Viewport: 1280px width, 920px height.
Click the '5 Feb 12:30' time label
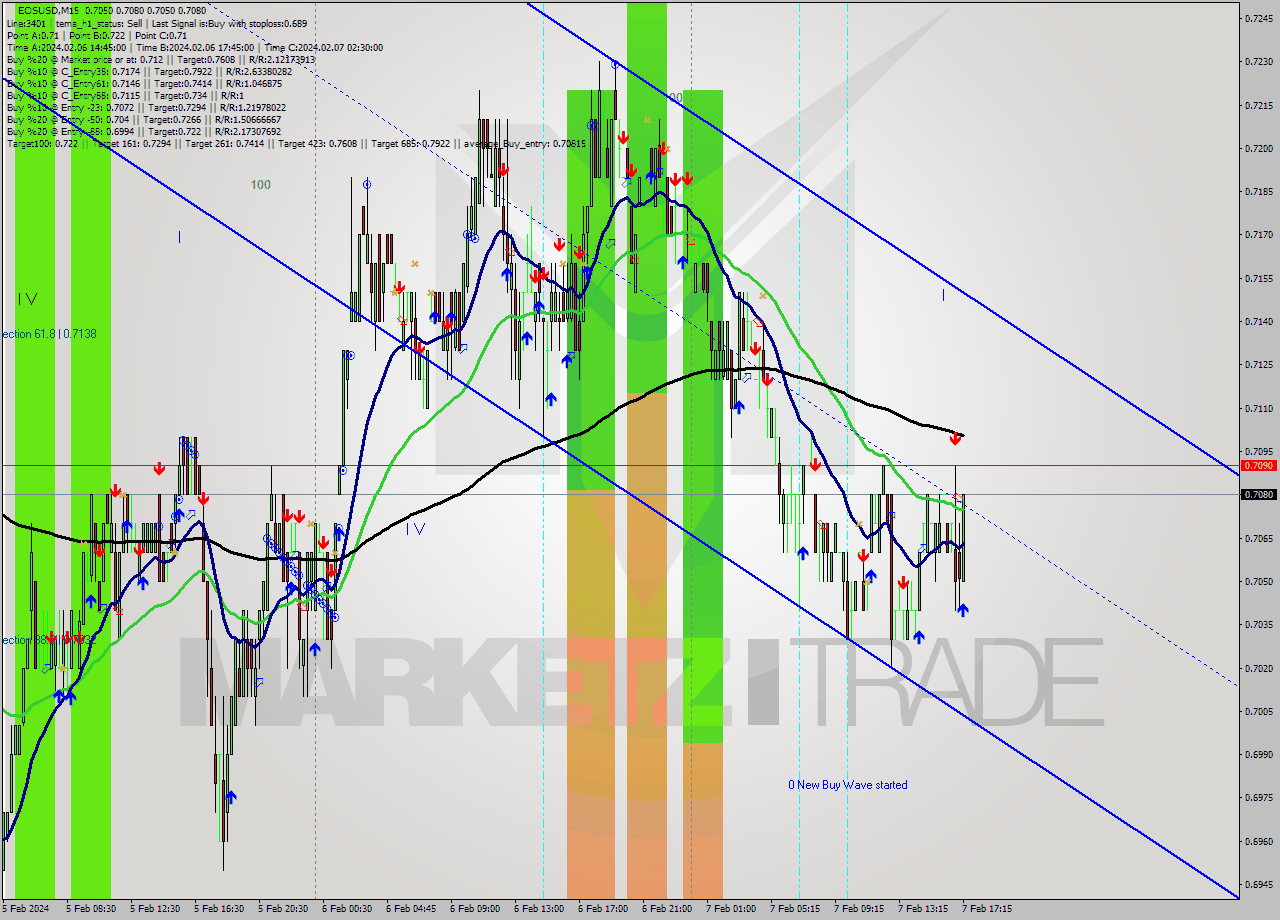tap(155, 909)
